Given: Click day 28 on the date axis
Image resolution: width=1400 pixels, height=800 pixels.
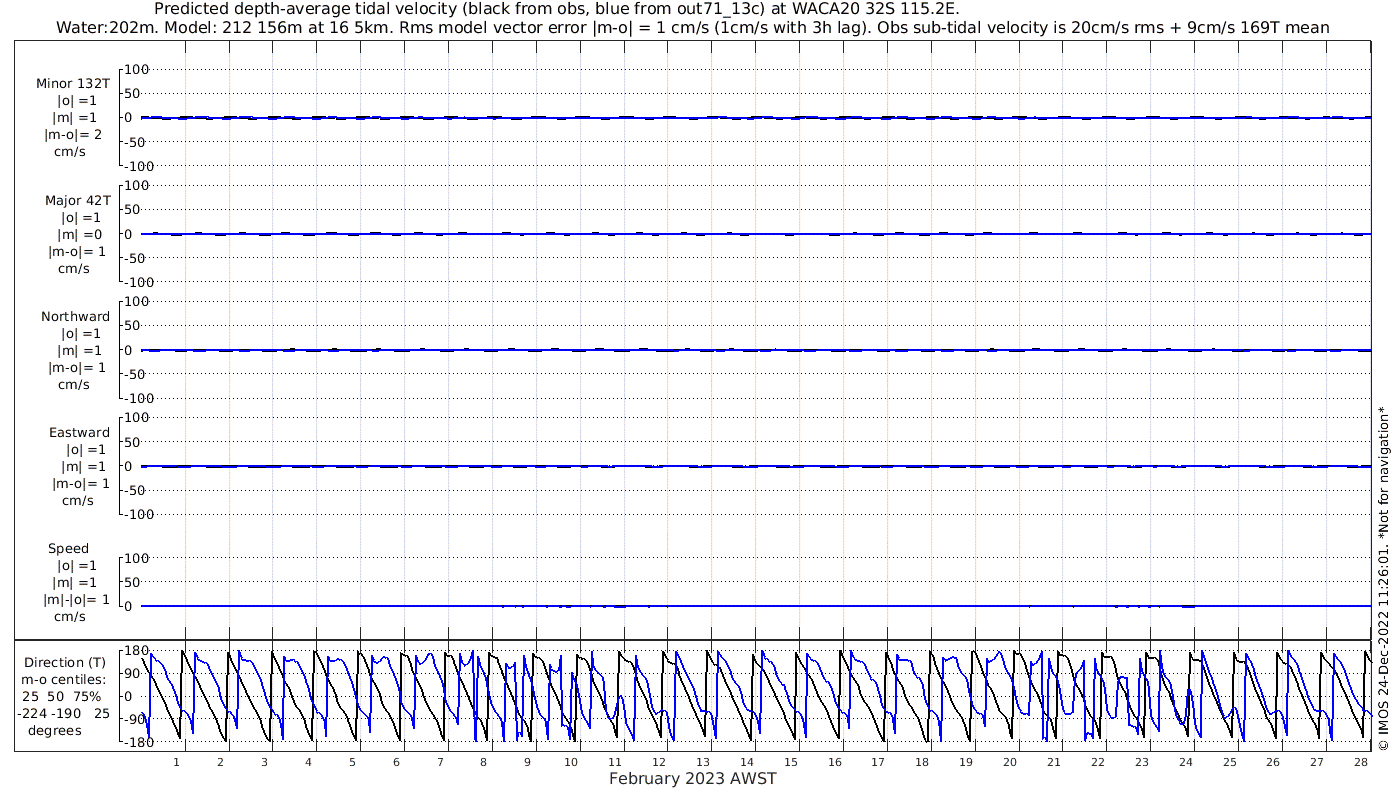Looking at the screenshot, I should point(1360,762).
